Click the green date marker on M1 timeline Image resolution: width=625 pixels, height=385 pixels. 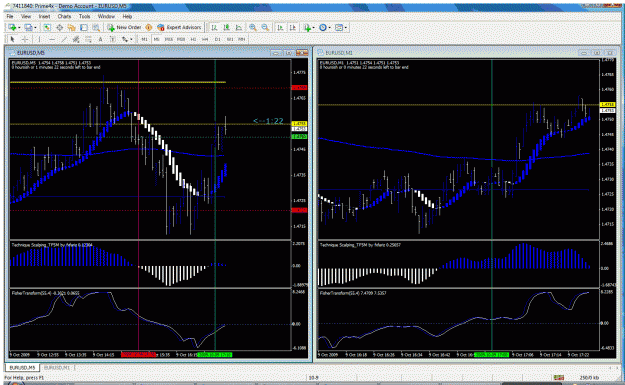492,354
